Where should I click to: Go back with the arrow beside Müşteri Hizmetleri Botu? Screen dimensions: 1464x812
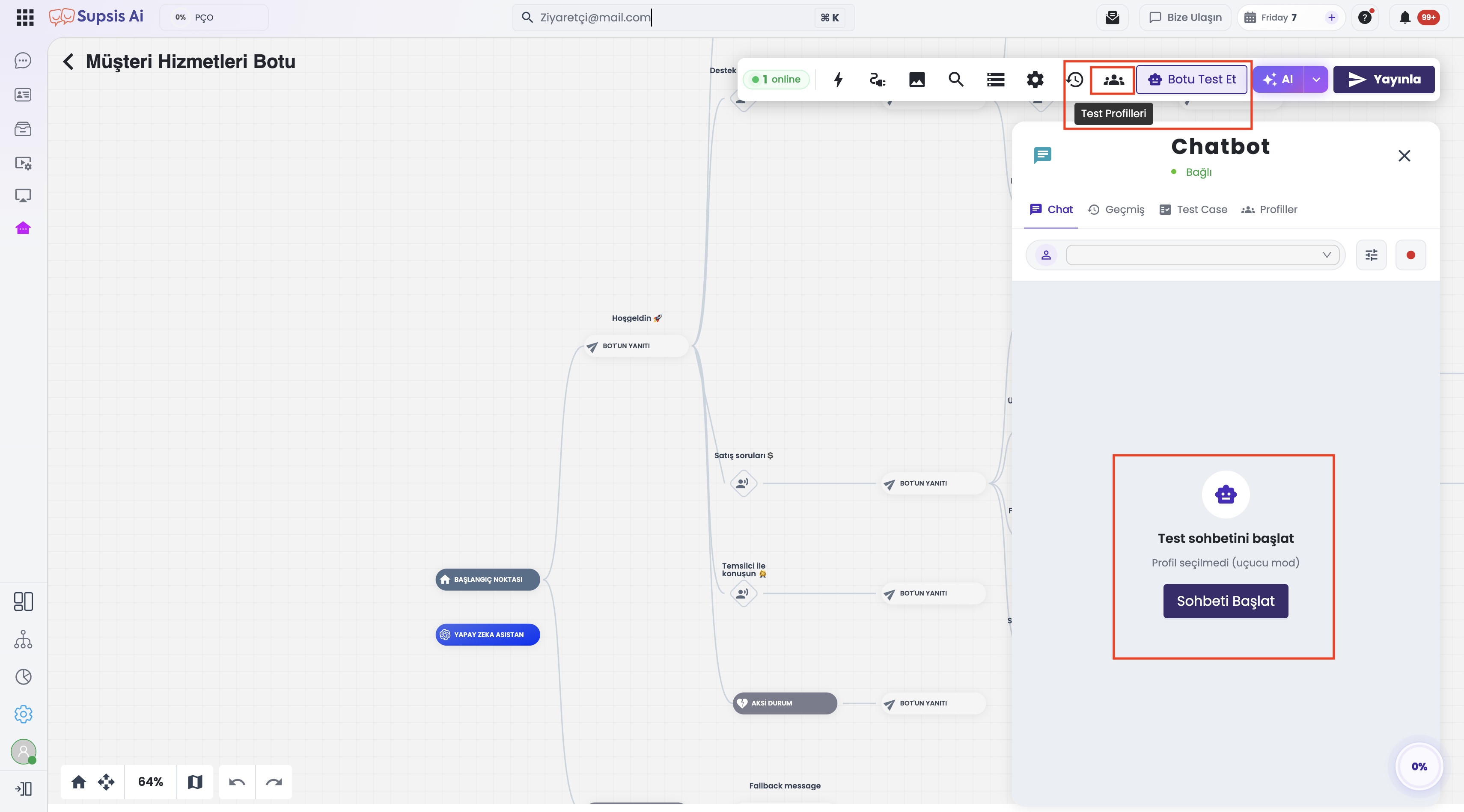tap(68, 61)
